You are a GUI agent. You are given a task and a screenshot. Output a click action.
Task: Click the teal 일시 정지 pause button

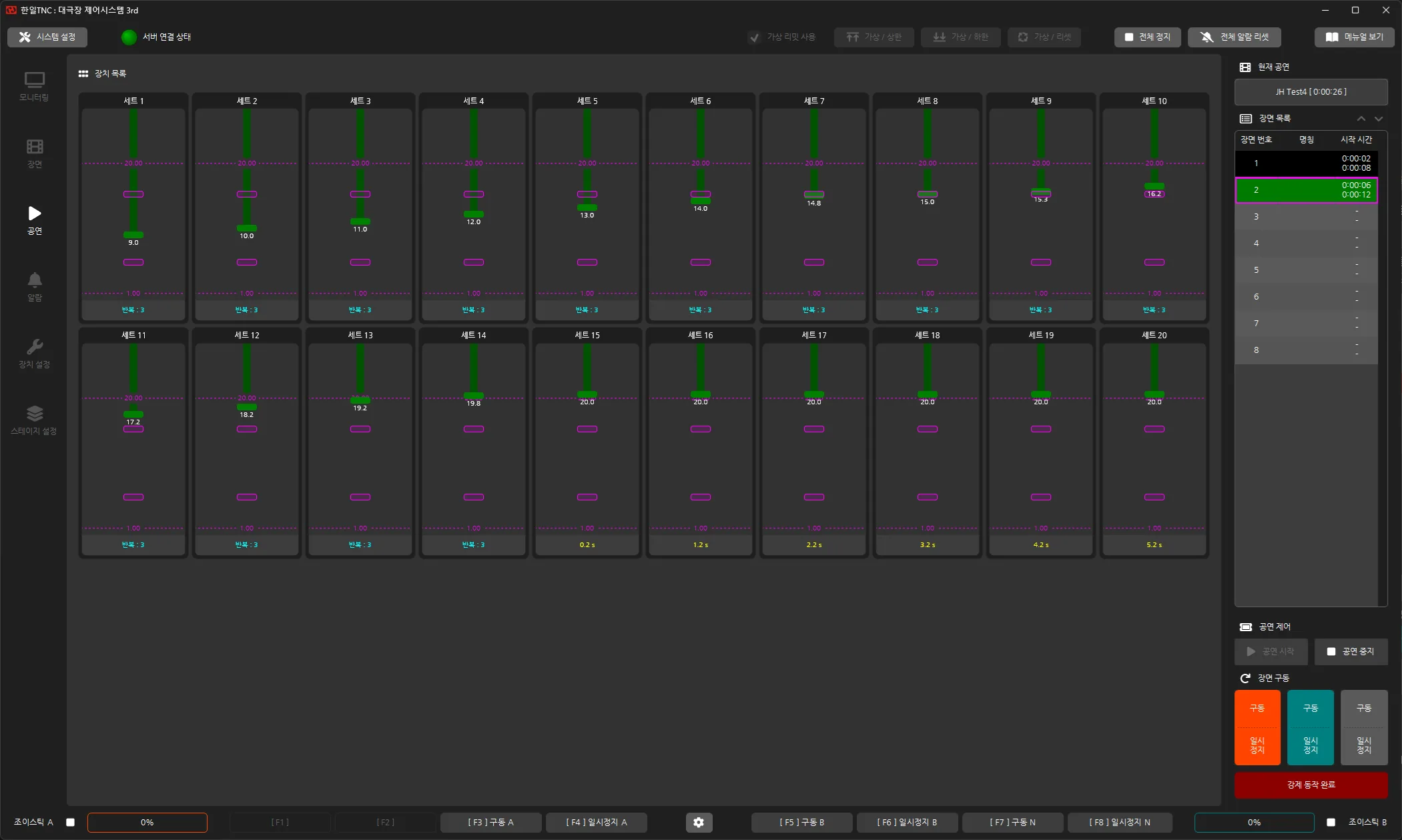[1311, 746]
